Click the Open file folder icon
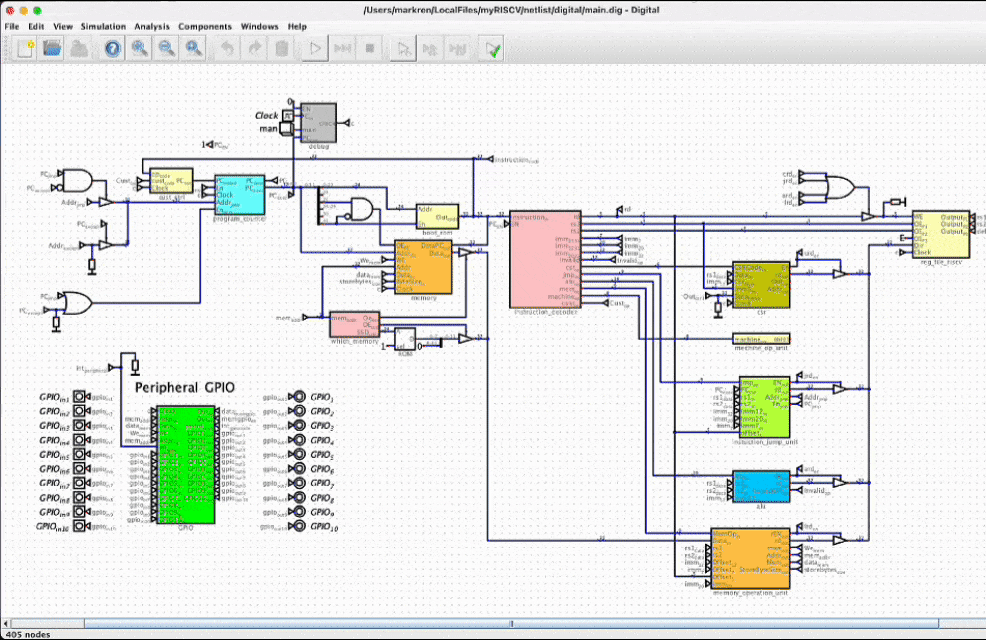Image resolution: width=986 pixels, height=640 pixels. (52, 47)
